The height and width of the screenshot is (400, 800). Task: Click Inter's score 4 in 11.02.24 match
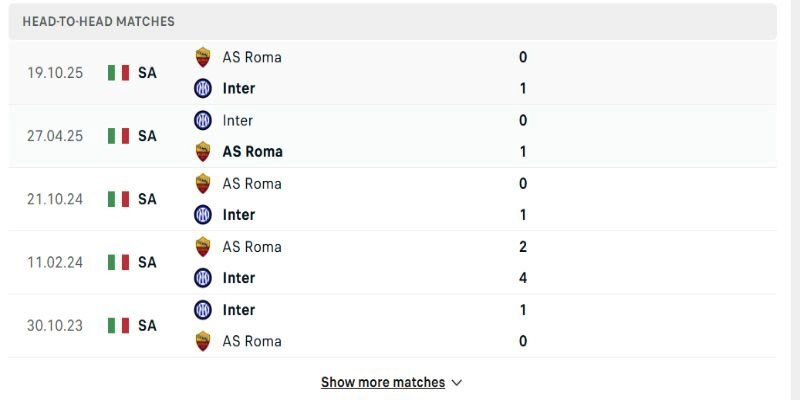click(x=523, y=277)
